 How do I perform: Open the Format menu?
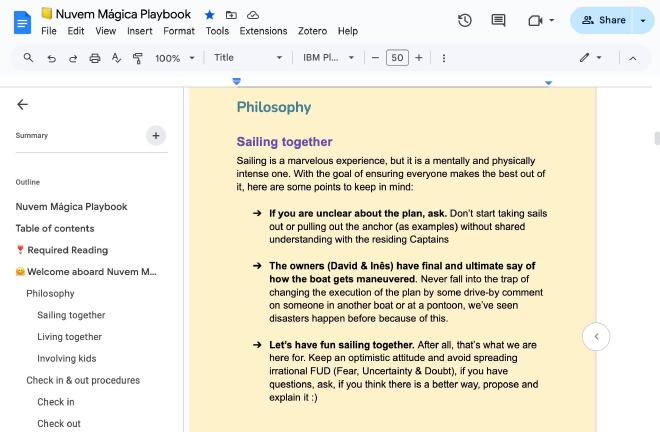[179, 31]
